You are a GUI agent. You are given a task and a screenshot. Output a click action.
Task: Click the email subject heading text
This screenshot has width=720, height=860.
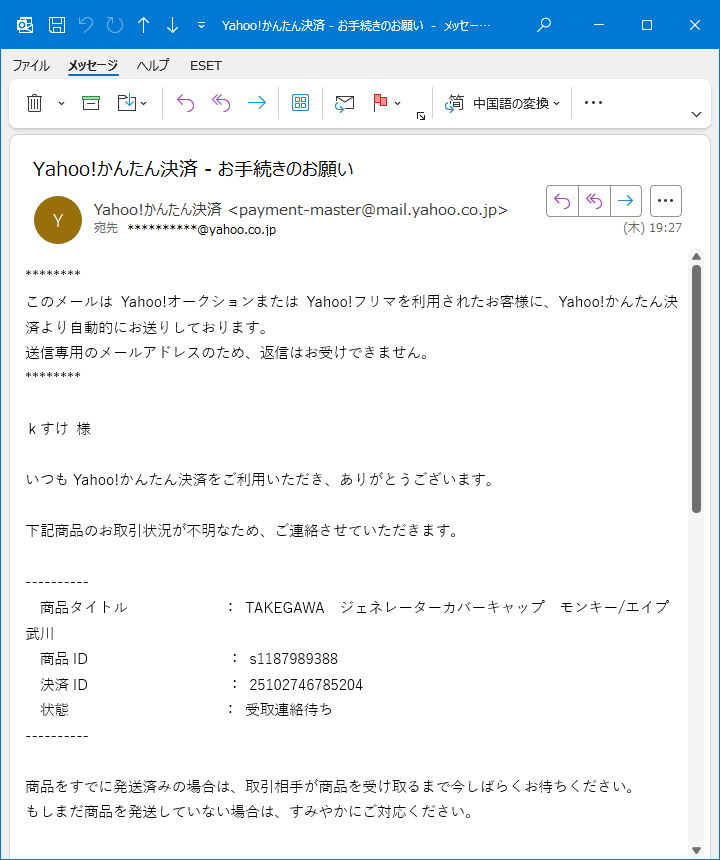pyautogui.click(x=193, y=169)
